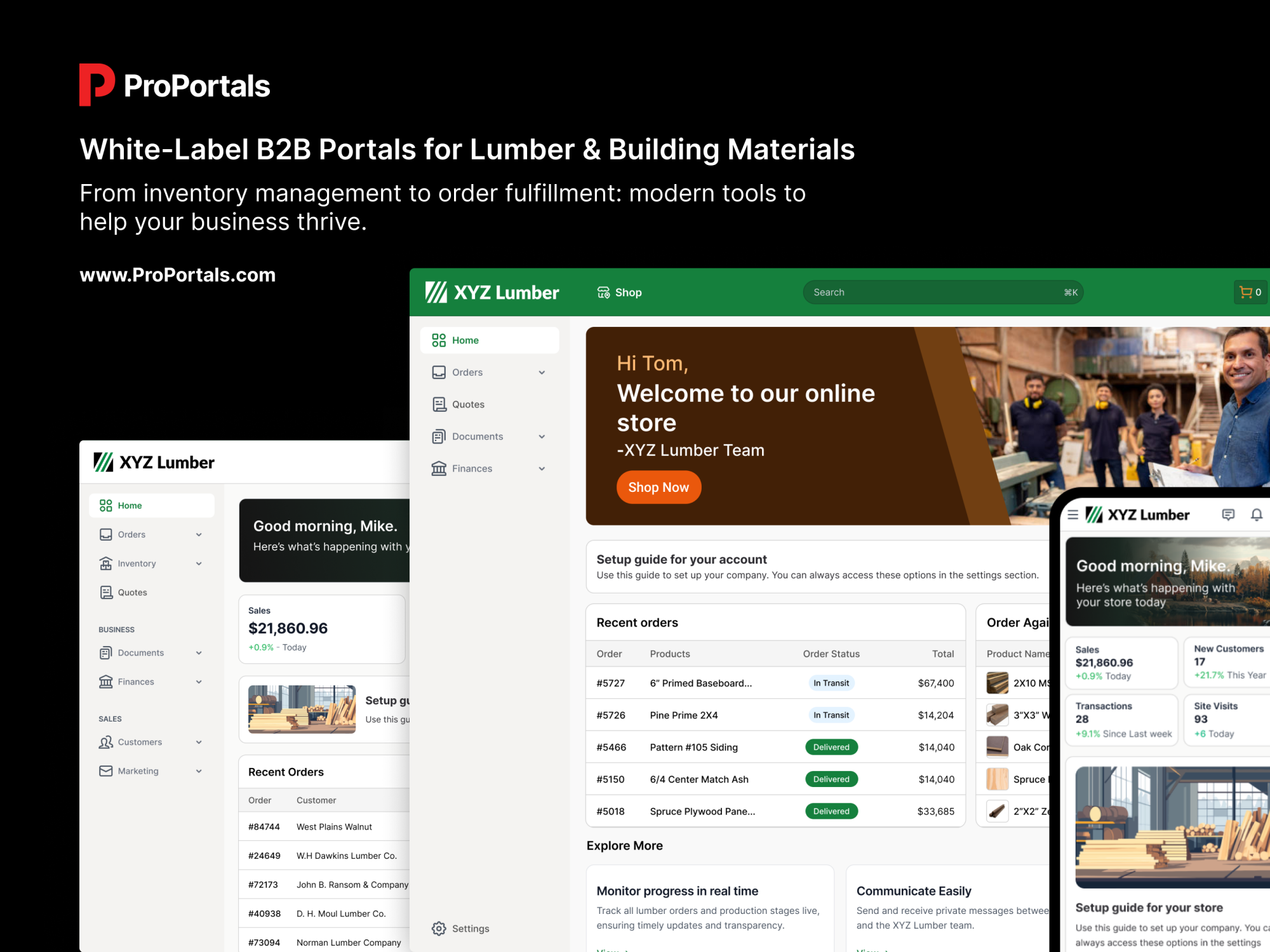Click the Orders inbox icon in customer portal

(439, 373)
